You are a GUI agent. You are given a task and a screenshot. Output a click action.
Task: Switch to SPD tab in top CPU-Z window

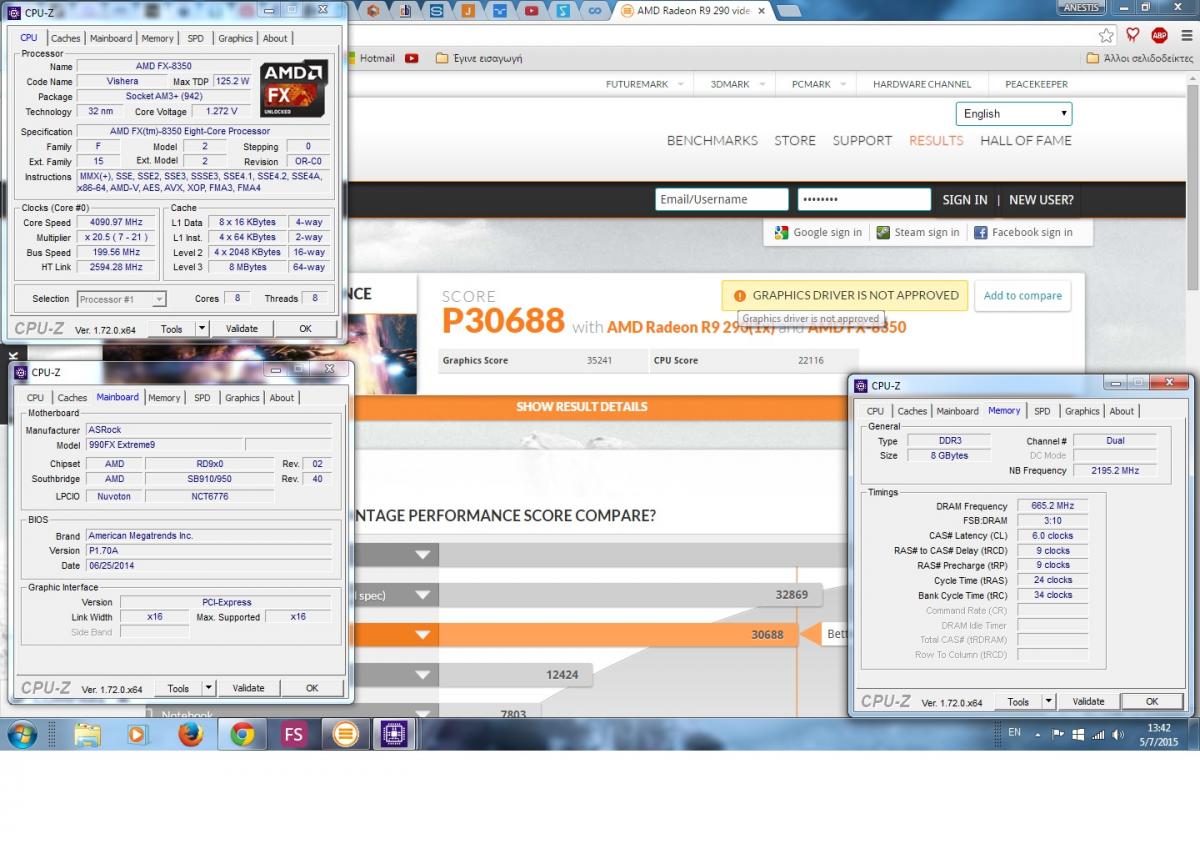[195, 38]
